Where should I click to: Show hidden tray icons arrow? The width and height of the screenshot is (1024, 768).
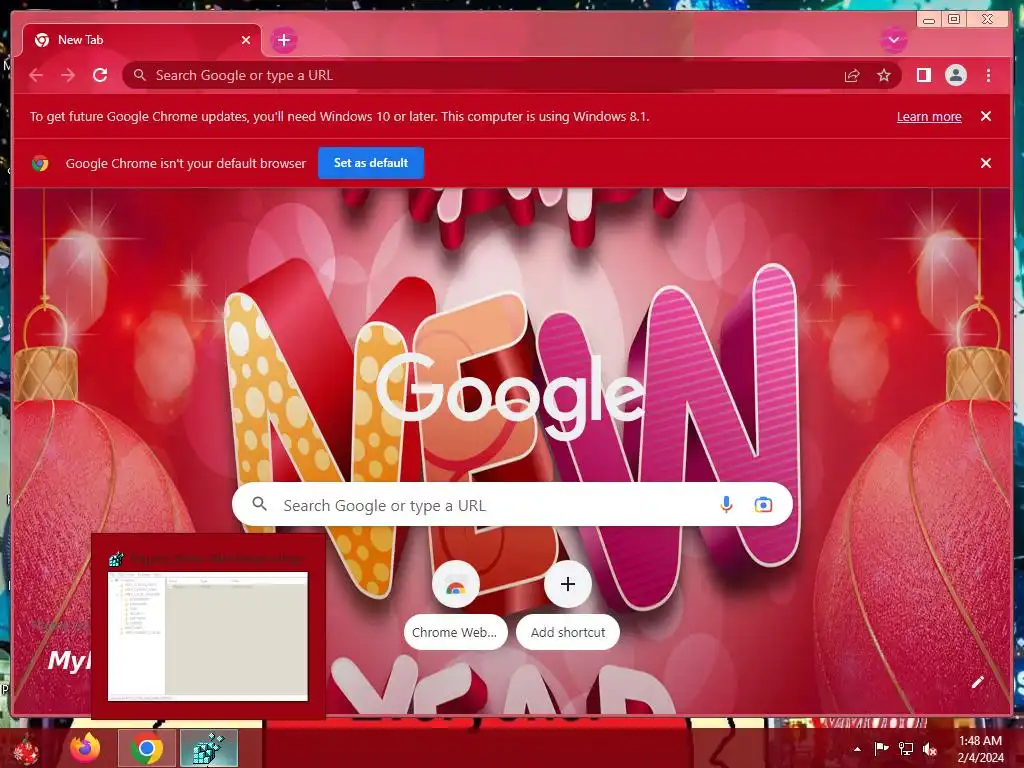click(857, 749)
